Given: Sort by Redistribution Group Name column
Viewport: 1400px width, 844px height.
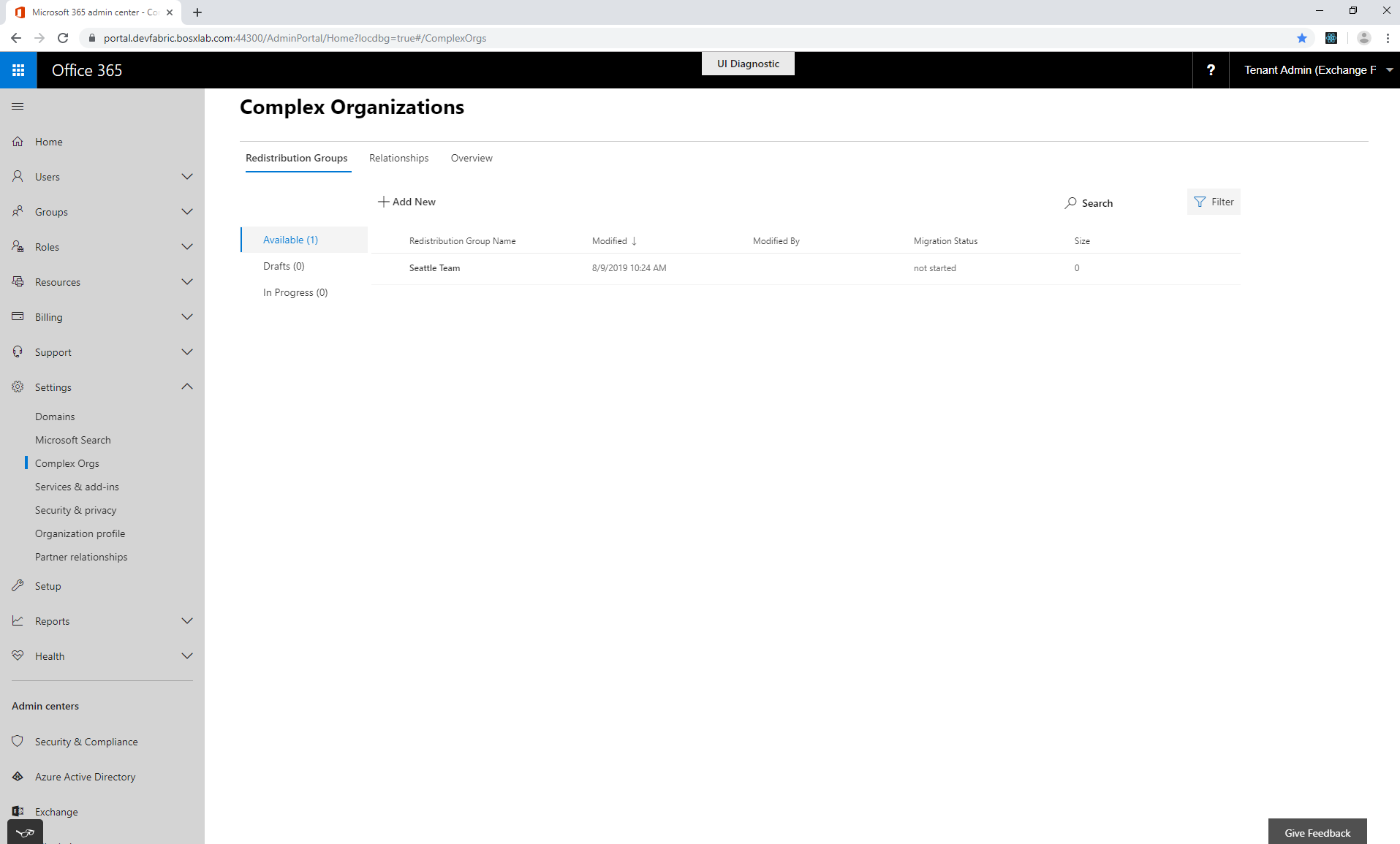Looking at the screenshot, I should (463, 241).
